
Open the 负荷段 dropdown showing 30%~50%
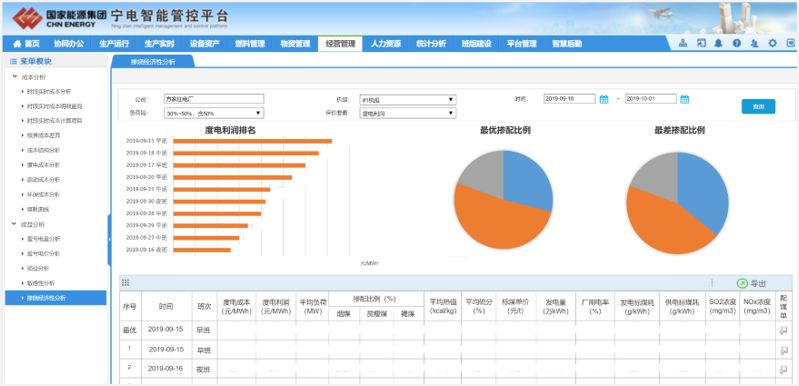pyautogui.click(x=214, y=113)
